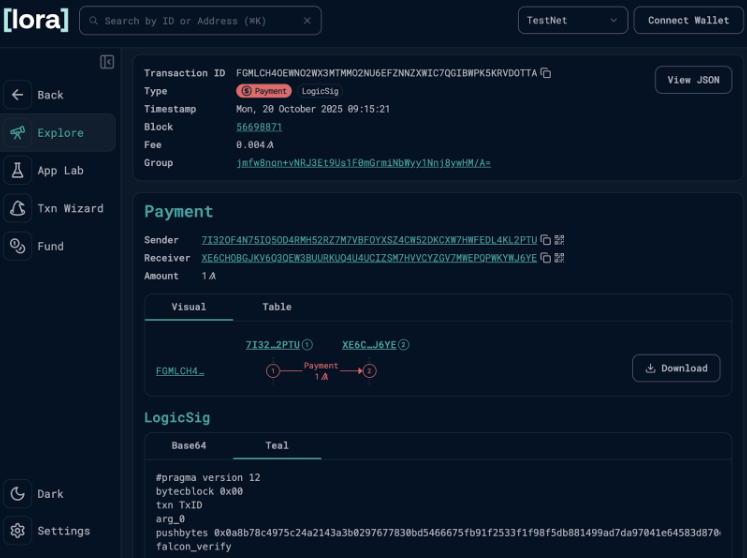Select the Teal tab
This screenshot has height=558, width=747.
point(277,445)
